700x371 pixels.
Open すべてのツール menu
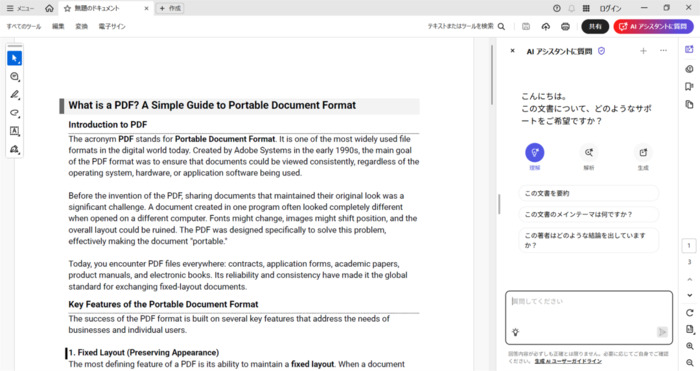pyautogui.click(x=24, y=27)
